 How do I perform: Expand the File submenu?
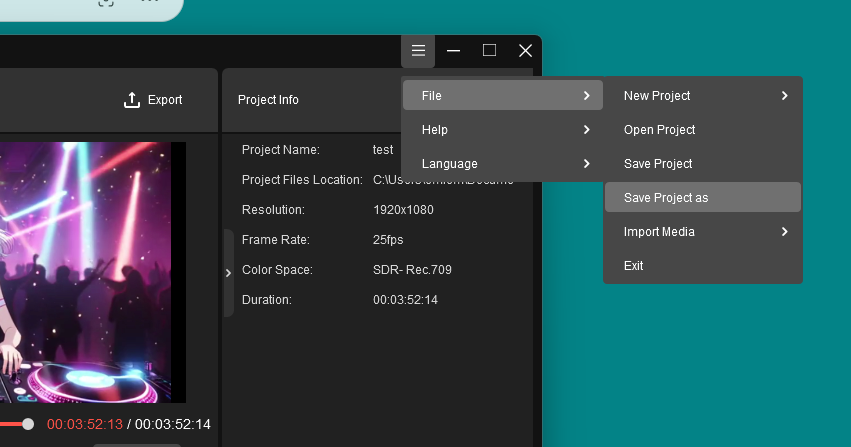click(502, 96)
